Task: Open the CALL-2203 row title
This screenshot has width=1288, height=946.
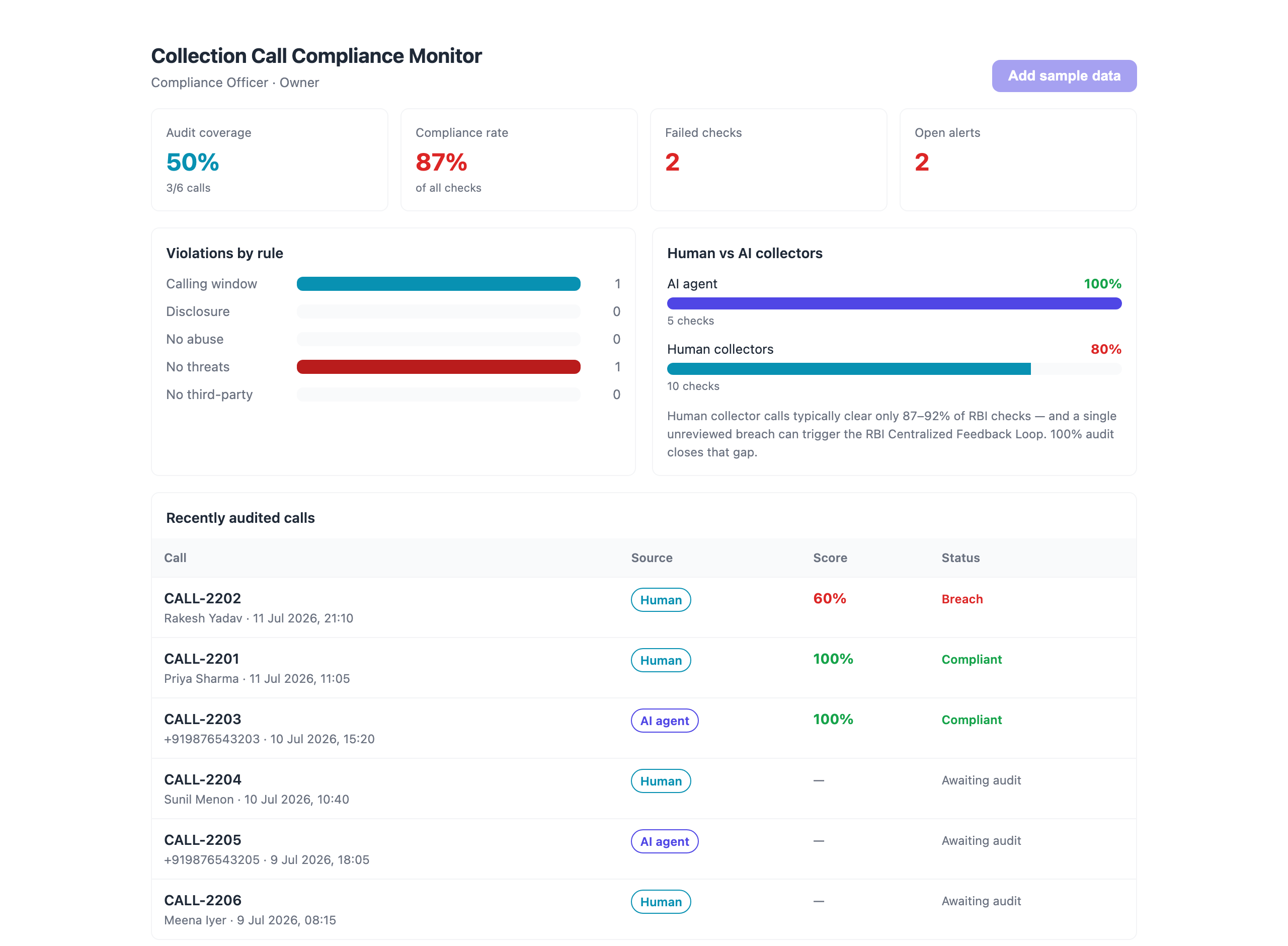Action: tap(202, 719)
